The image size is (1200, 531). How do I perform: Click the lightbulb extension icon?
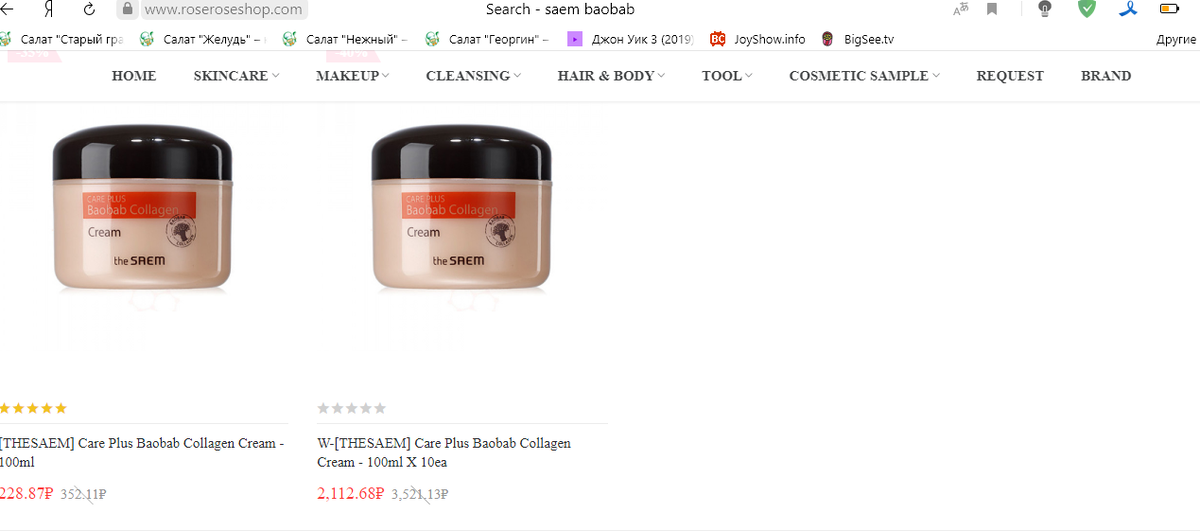click(1045, 9)
